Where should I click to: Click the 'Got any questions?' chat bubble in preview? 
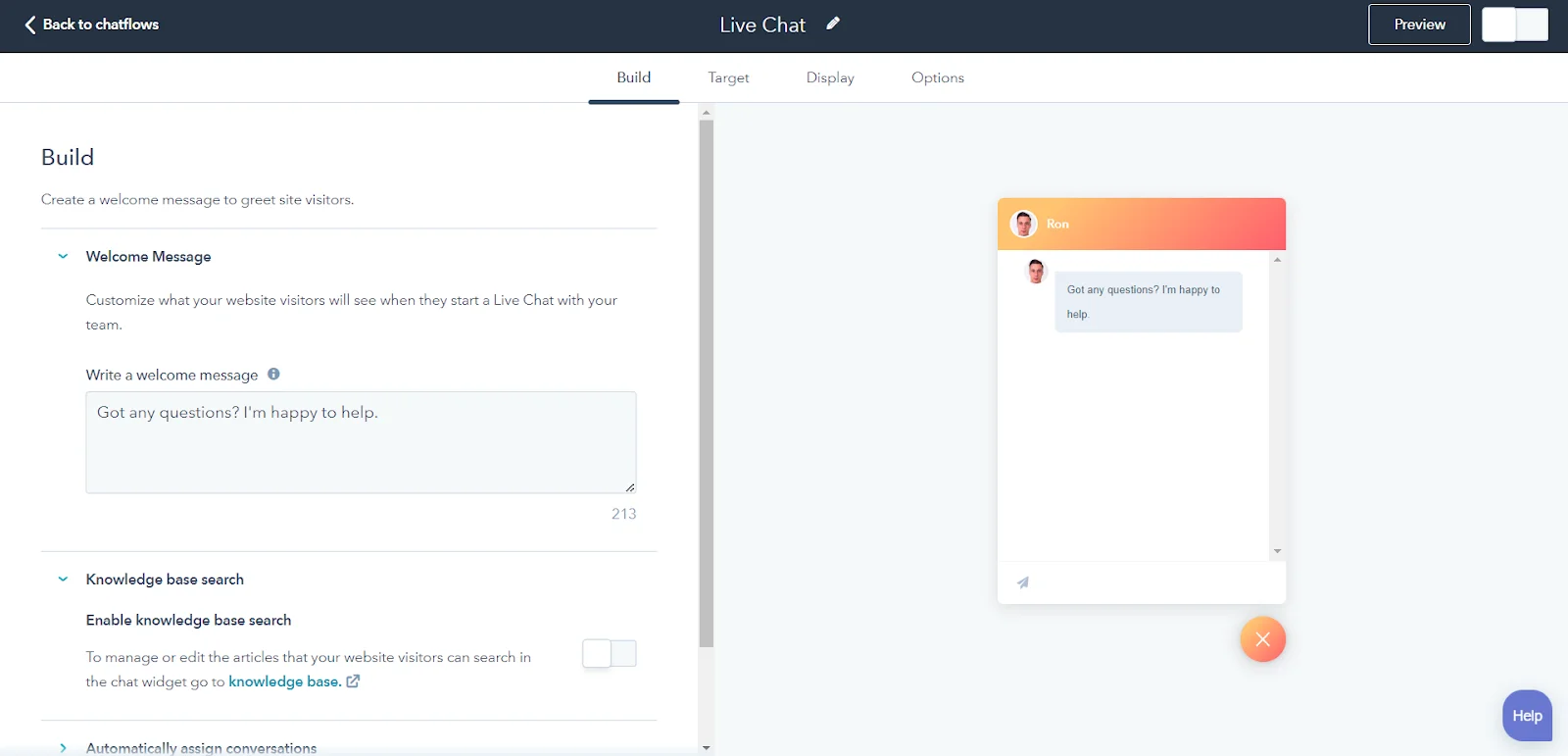pyautogui.click(x=1148, y=302)
